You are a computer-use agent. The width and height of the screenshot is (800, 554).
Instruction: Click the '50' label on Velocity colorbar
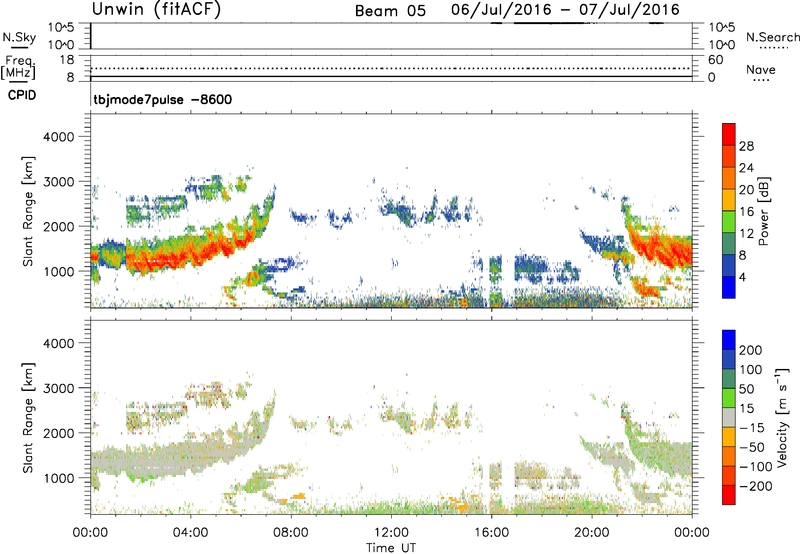(x=746, y=389)
